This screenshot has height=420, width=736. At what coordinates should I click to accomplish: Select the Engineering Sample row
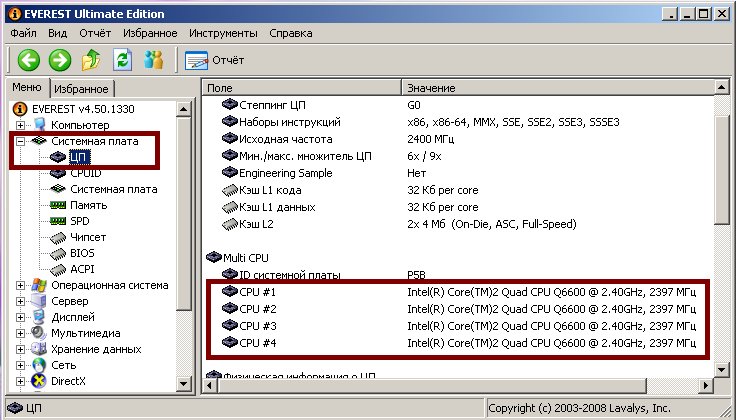pyautogui.click(x=460, y=173)
